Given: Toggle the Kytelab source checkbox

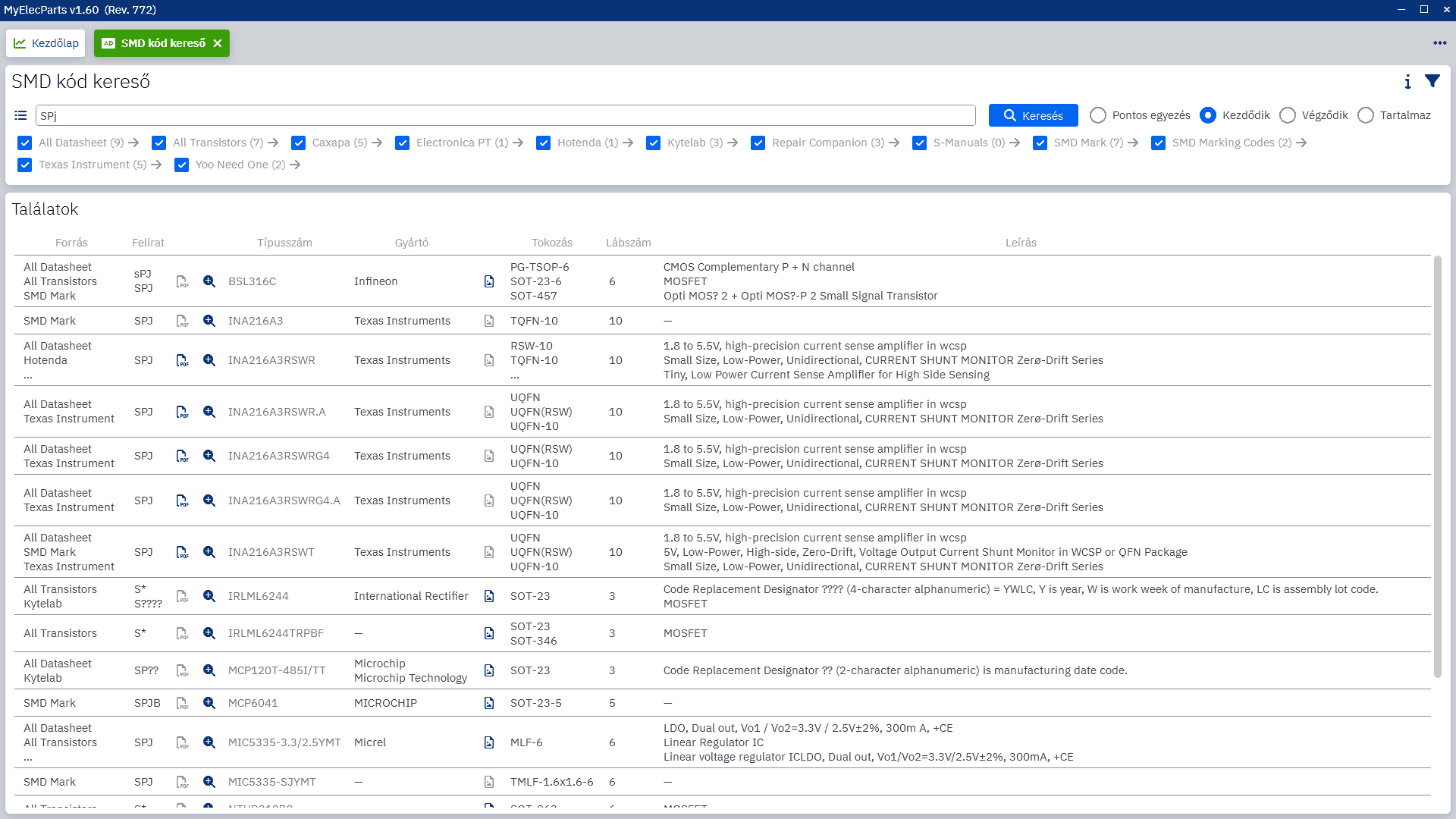Looking at the screenshot, I should [x=653, y=143].
